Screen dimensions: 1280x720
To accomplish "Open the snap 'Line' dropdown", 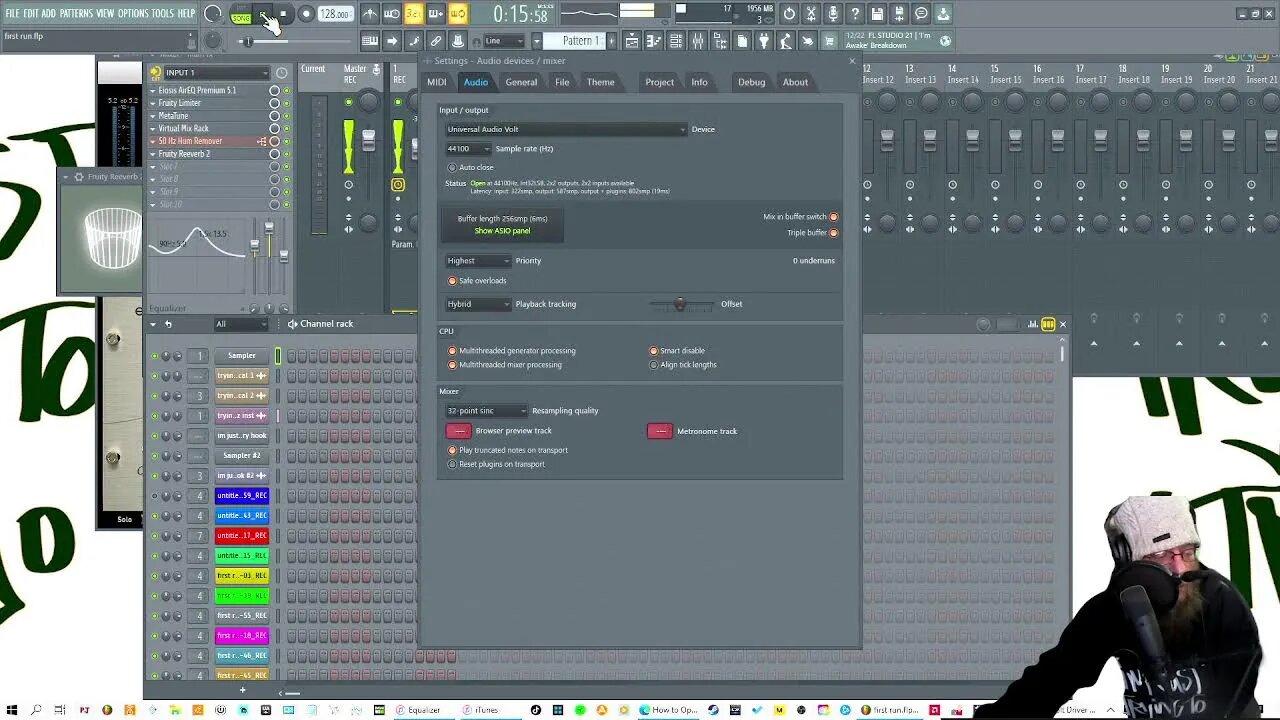I will click(x=505, y=41).
